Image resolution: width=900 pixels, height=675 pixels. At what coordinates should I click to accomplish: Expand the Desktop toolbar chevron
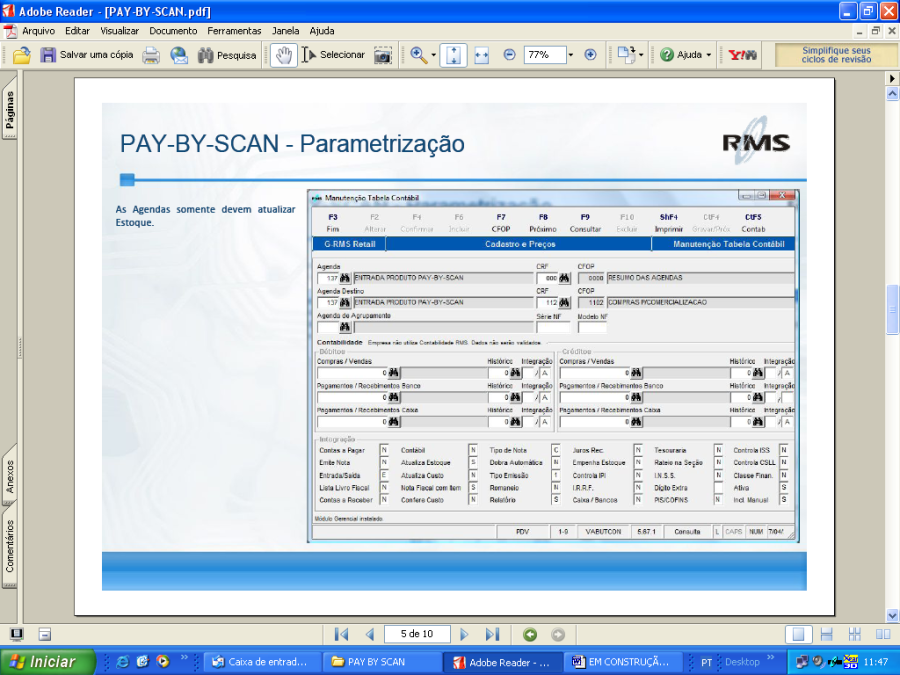(771, 658)
